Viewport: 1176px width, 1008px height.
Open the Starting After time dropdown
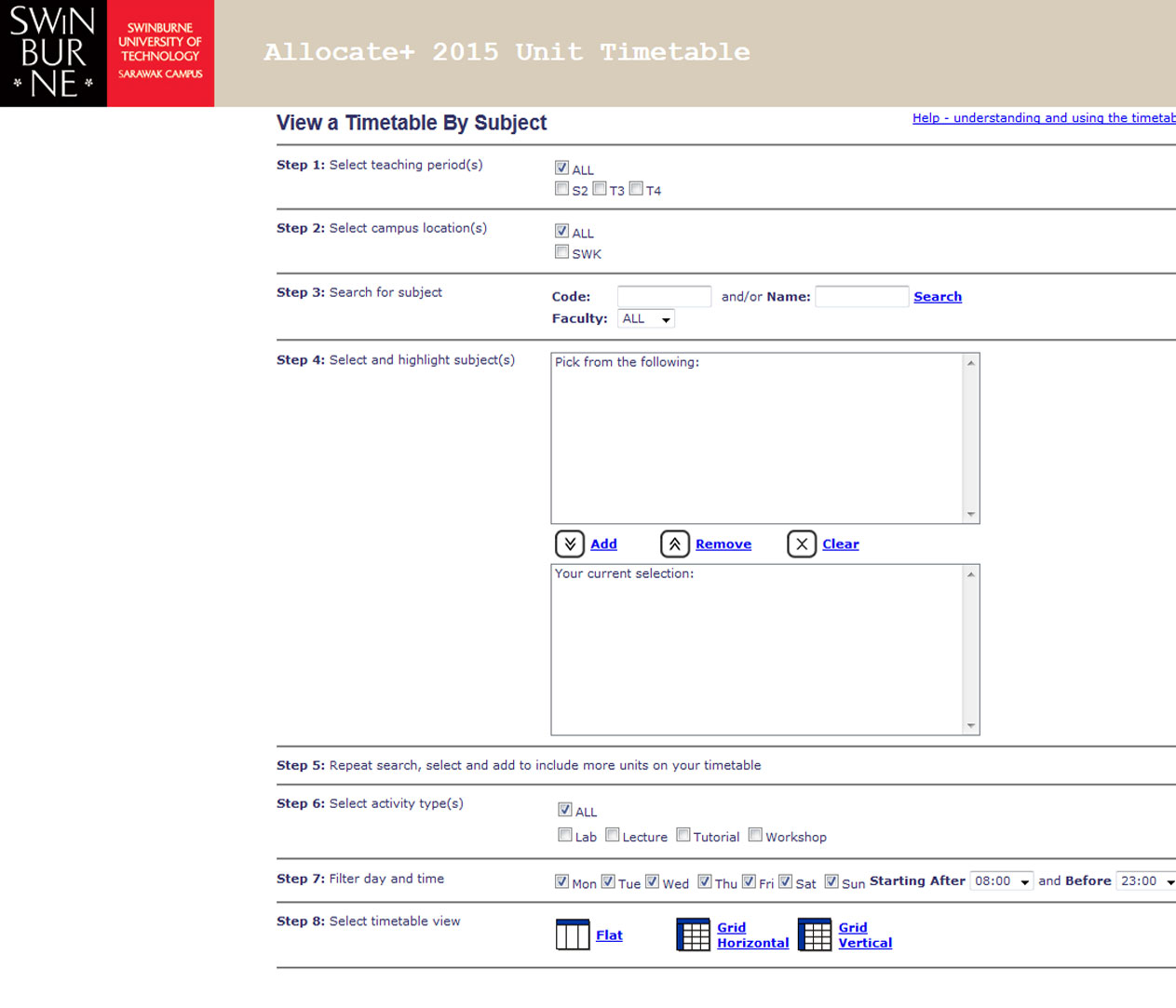click(x=1002, y=881)
